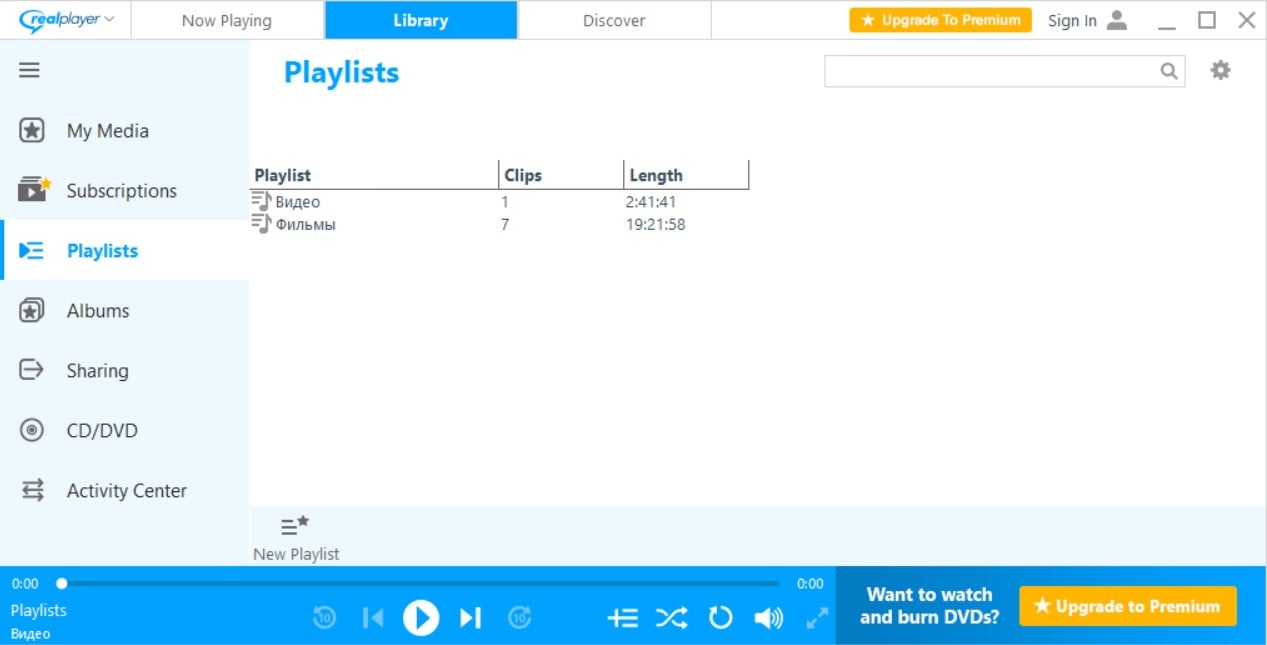1267x645 pixels.
Task: Go to previous track
Action: pos(373,618)
